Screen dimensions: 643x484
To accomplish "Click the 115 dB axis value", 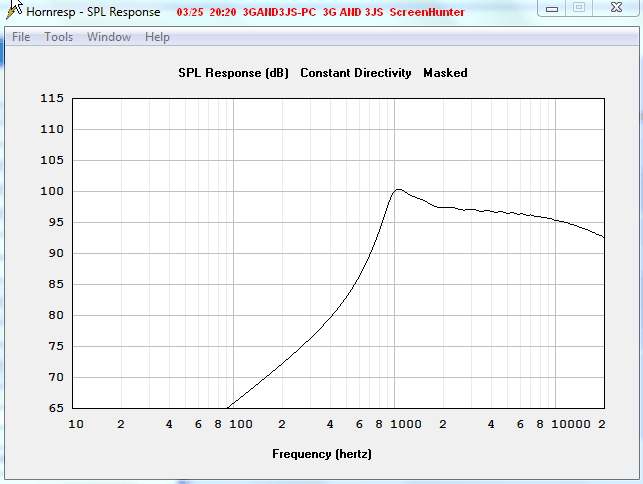I will point(52,98).
